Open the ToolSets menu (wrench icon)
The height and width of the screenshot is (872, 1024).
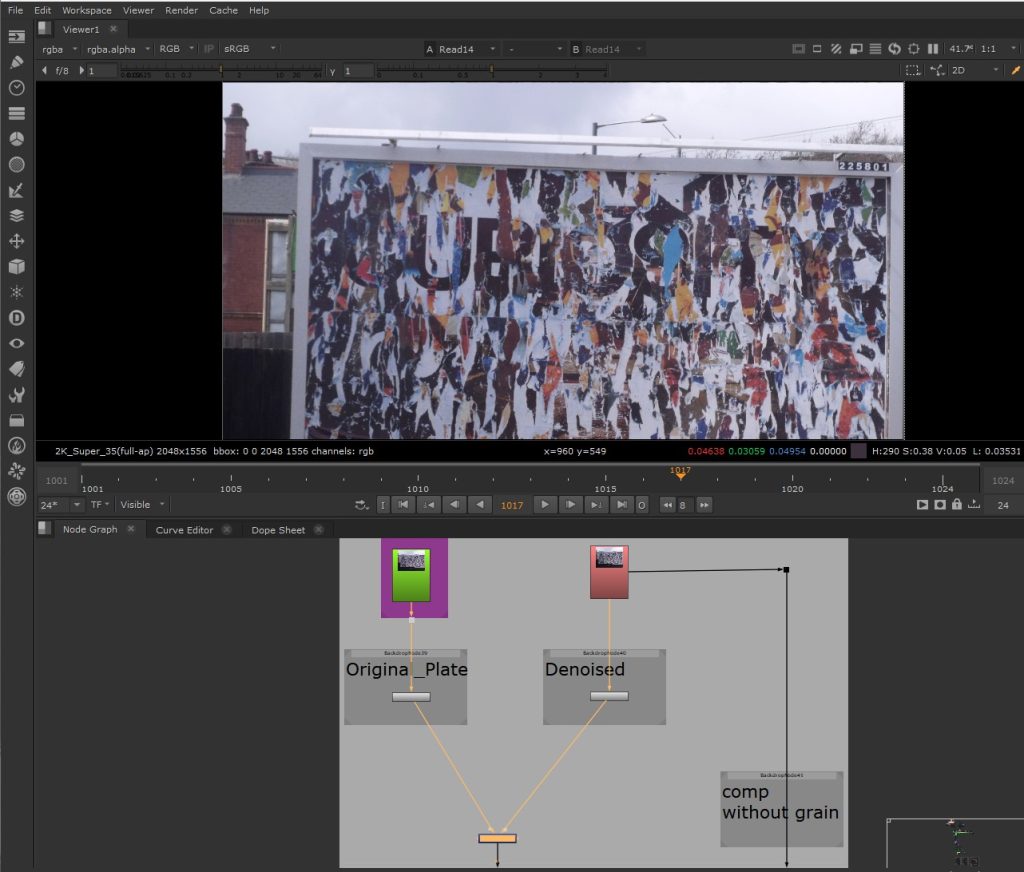pyautogui.click(x=16, y=395)
